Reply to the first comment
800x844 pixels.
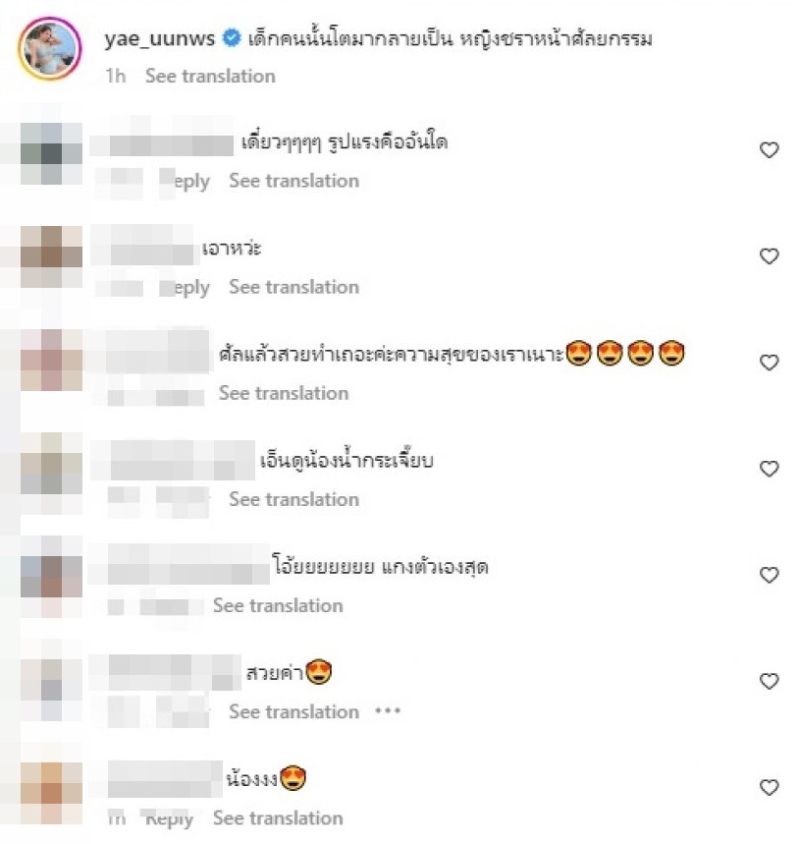pyautogui.click(x=185, y=181)
